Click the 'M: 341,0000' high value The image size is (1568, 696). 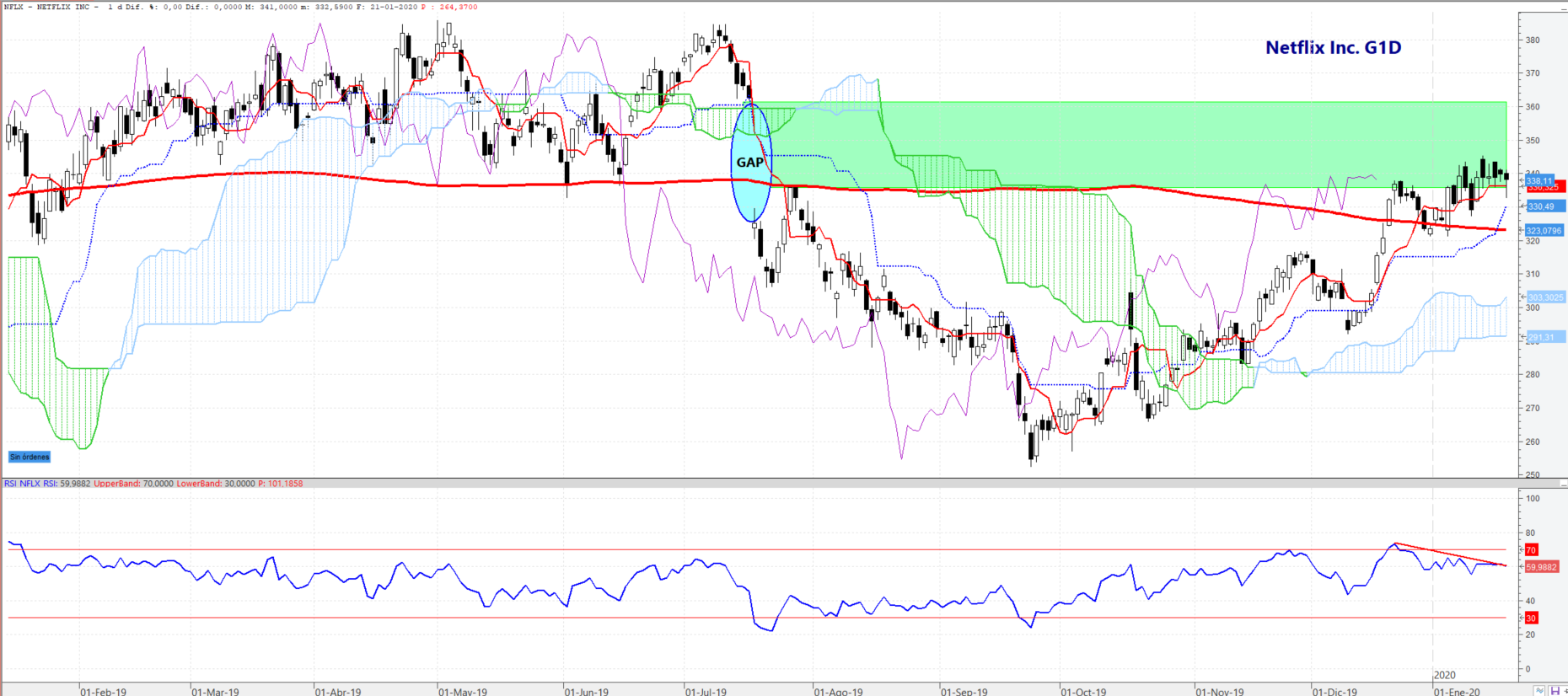[271, 7]
